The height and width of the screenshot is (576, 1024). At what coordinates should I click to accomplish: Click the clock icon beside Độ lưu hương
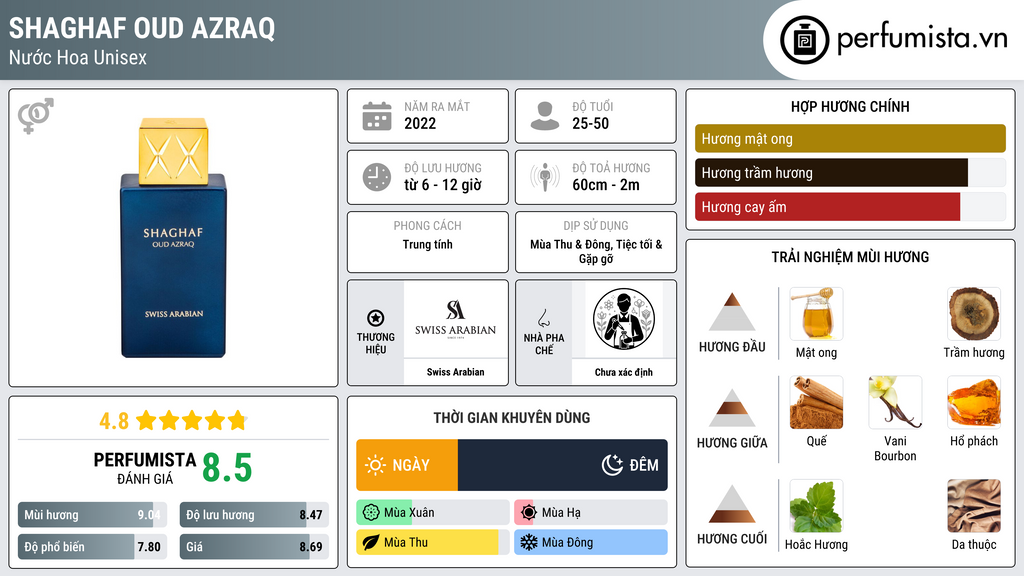[x=377, y=177]
